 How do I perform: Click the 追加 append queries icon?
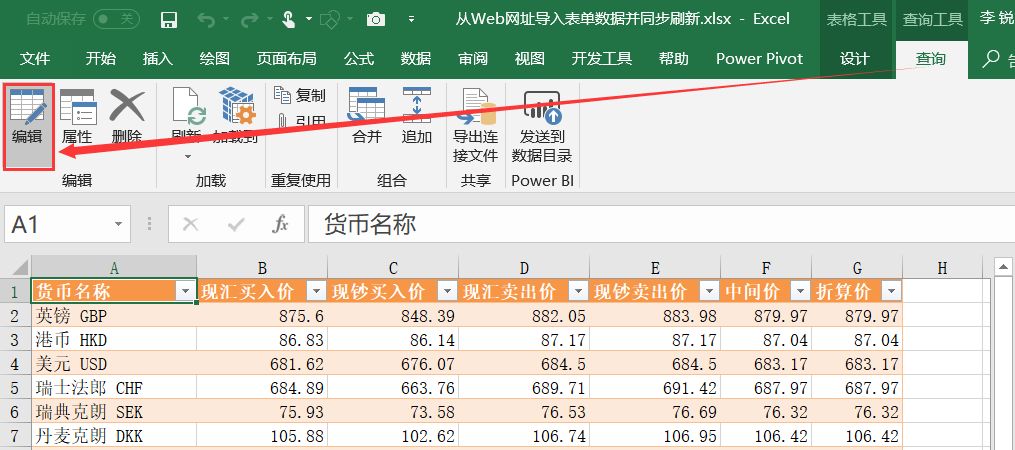[x=417, y=105]
